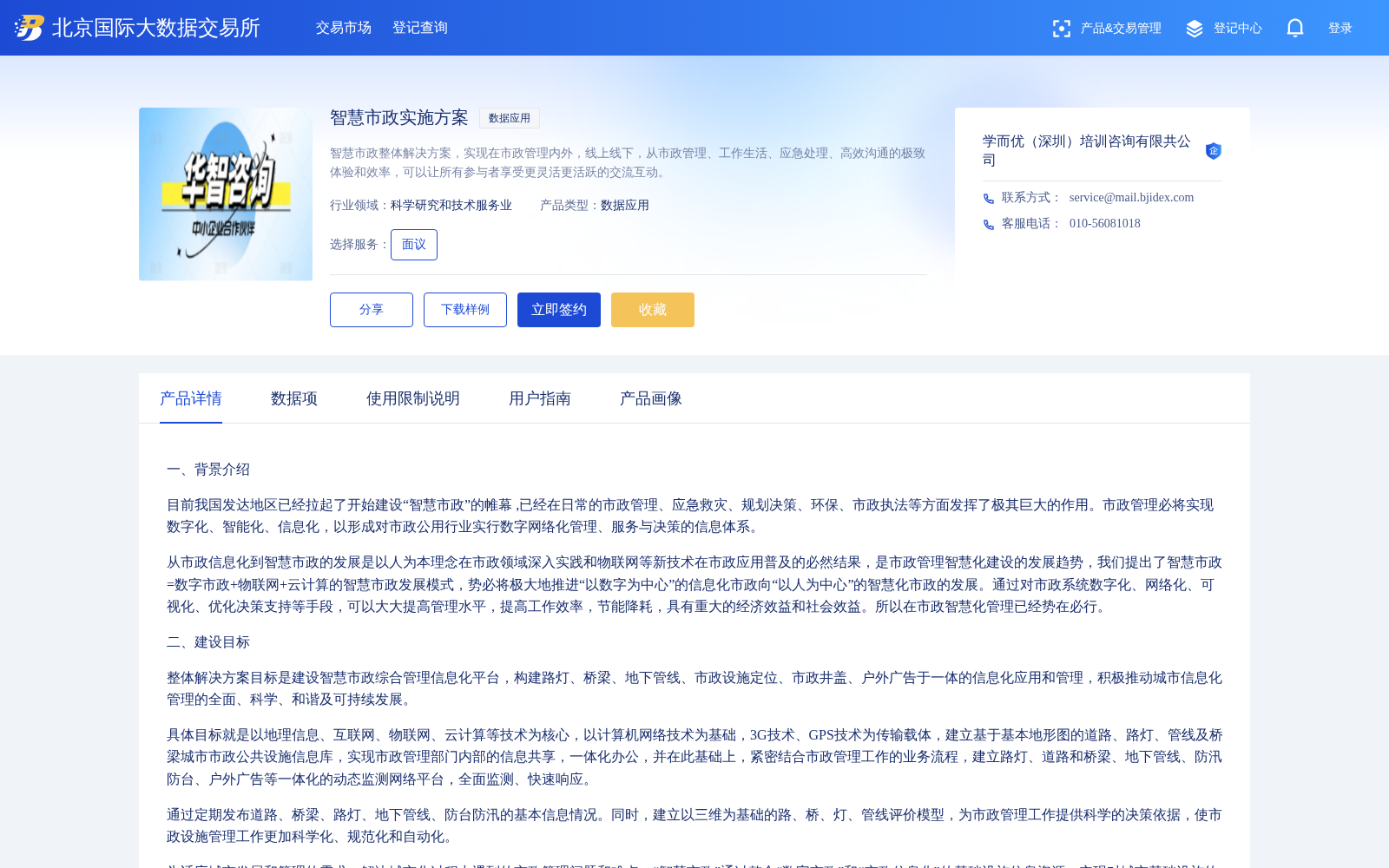The width and height of the screenshot is (1389, 868).
Task: Click product title 智慧市政实施方案
Action: pyautogui.click(x=399, y=118)
